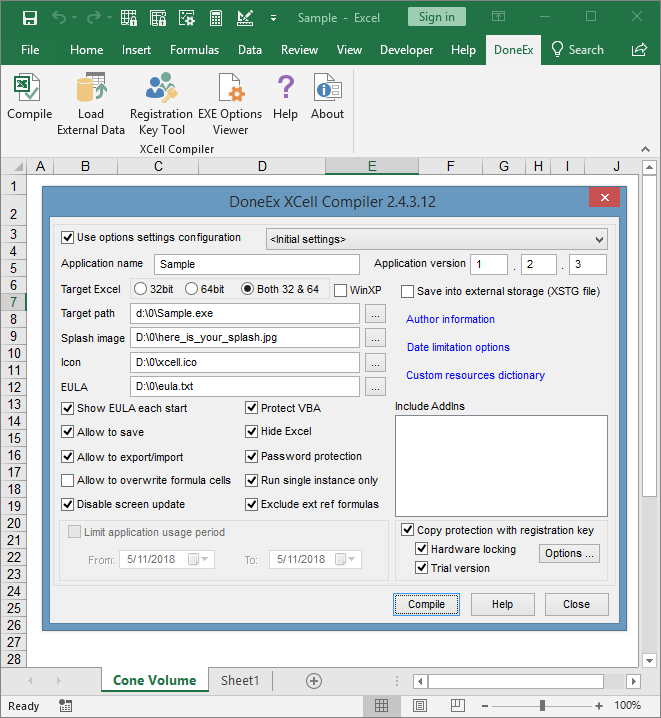The width and height of the screenshot is (661, 718).
Task: Click the Options ... button
Action: pyautogui.click(x=569, y=553)
